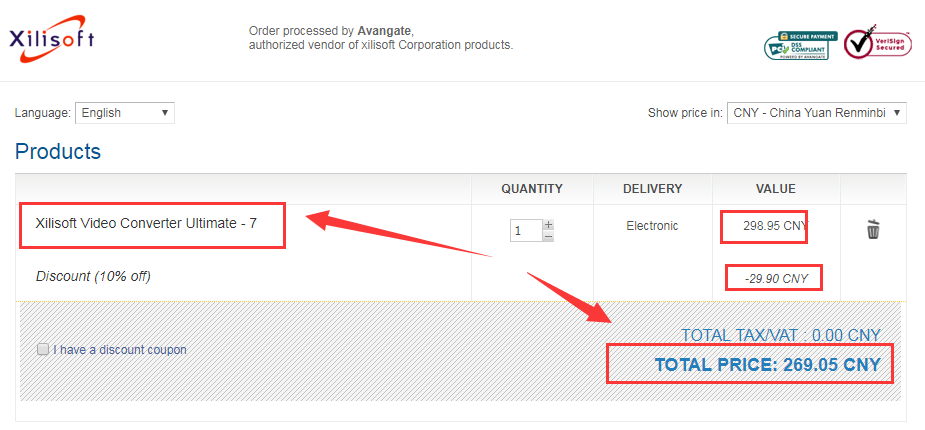
Task: Click the TOTAL PRICE: 269.05 CNY text
Action: (767, 365)
